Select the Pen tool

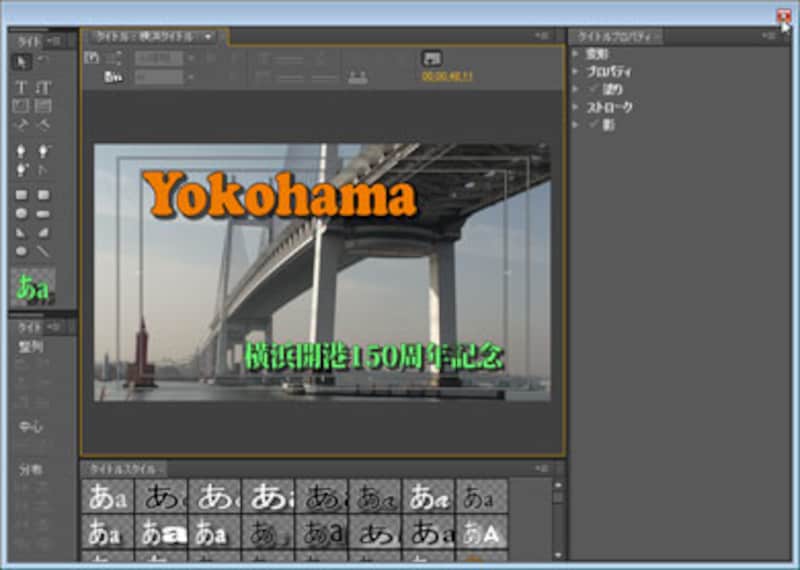pos(21,152)
